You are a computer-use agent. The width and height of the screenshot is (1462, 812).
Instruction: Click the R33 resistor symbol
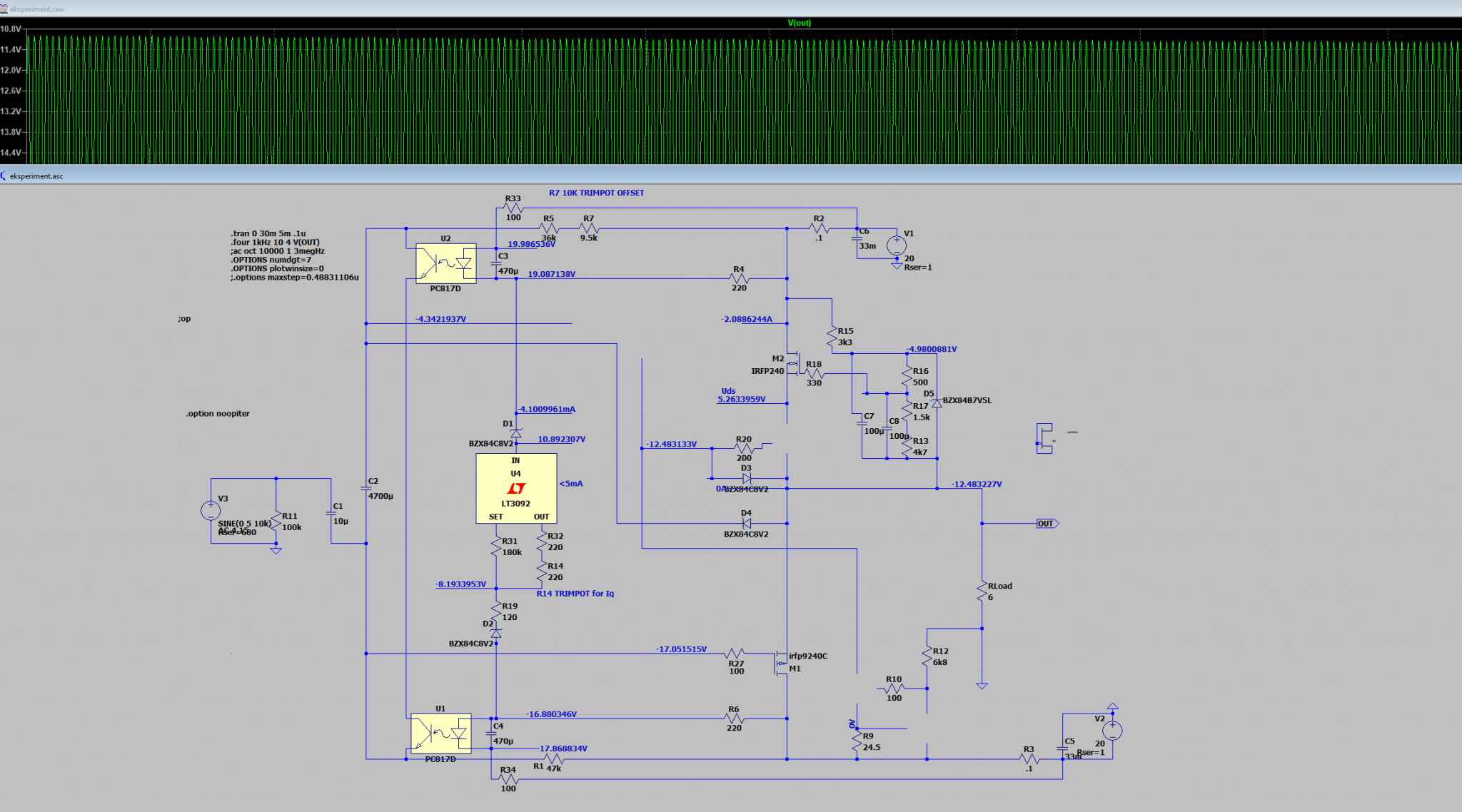coord(513,208)
